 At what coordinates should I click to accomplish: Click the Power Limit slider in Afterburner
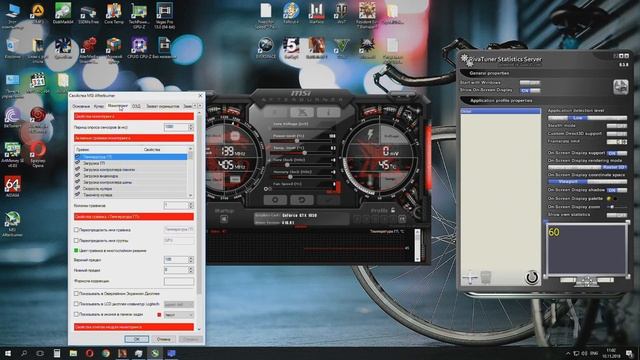point(302,140)
